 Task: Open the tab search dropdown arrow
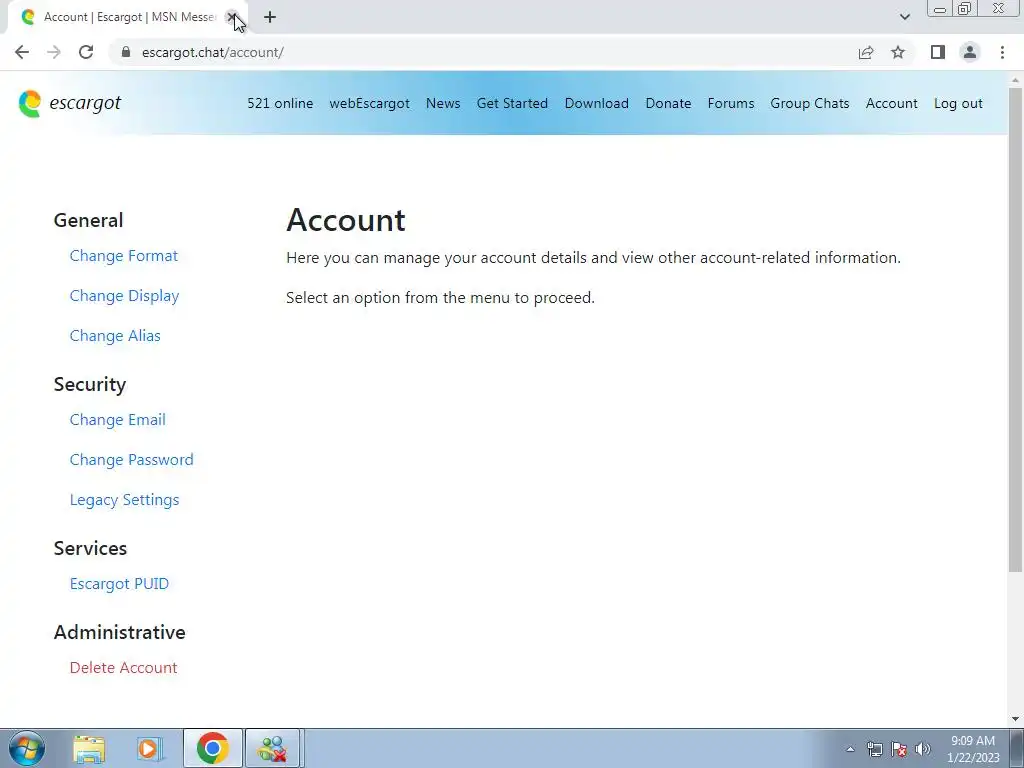[904, 17]
